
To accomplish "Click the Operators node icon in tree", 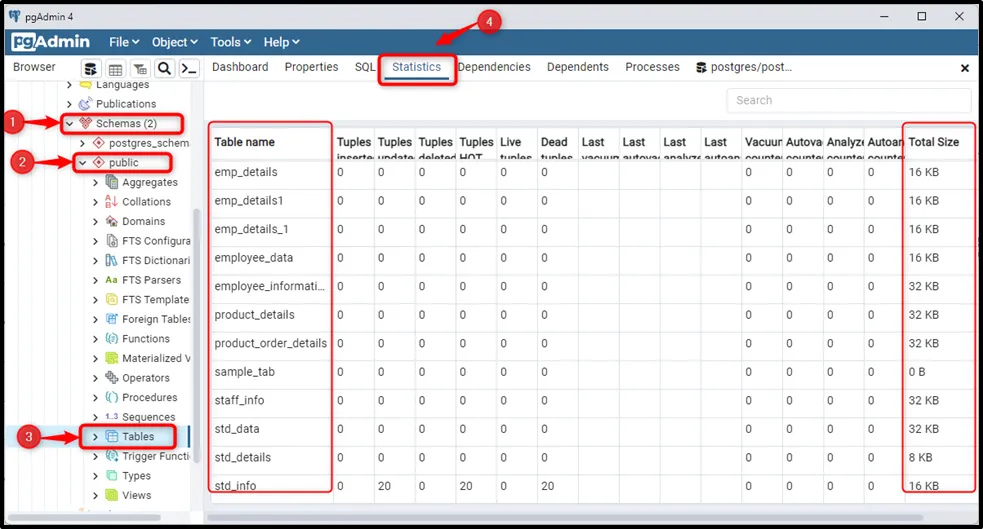I will coord(112,378).
